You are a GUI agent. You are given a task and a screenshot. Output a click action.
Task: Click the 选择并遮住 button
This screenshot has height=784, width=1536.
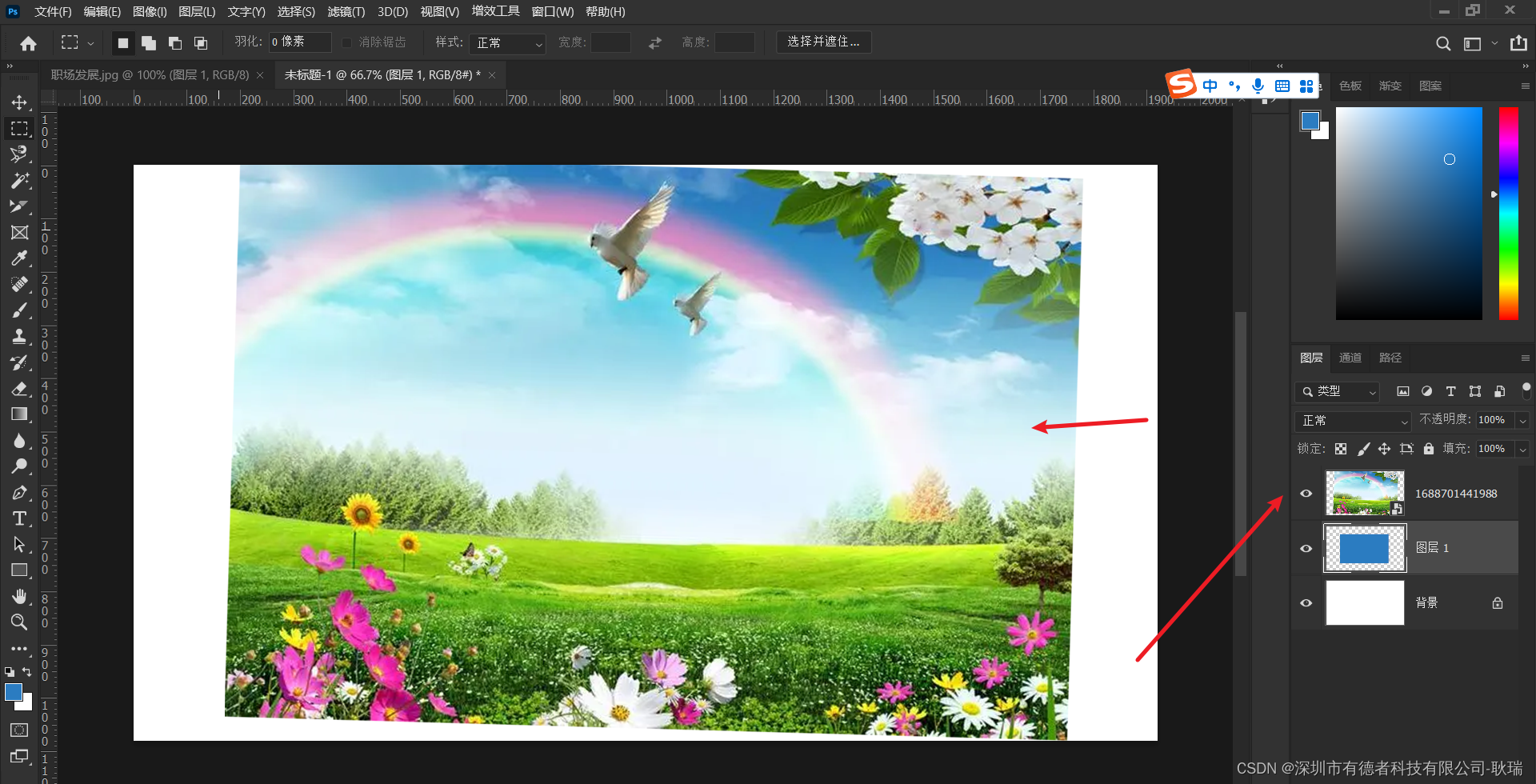pos(824,42)
